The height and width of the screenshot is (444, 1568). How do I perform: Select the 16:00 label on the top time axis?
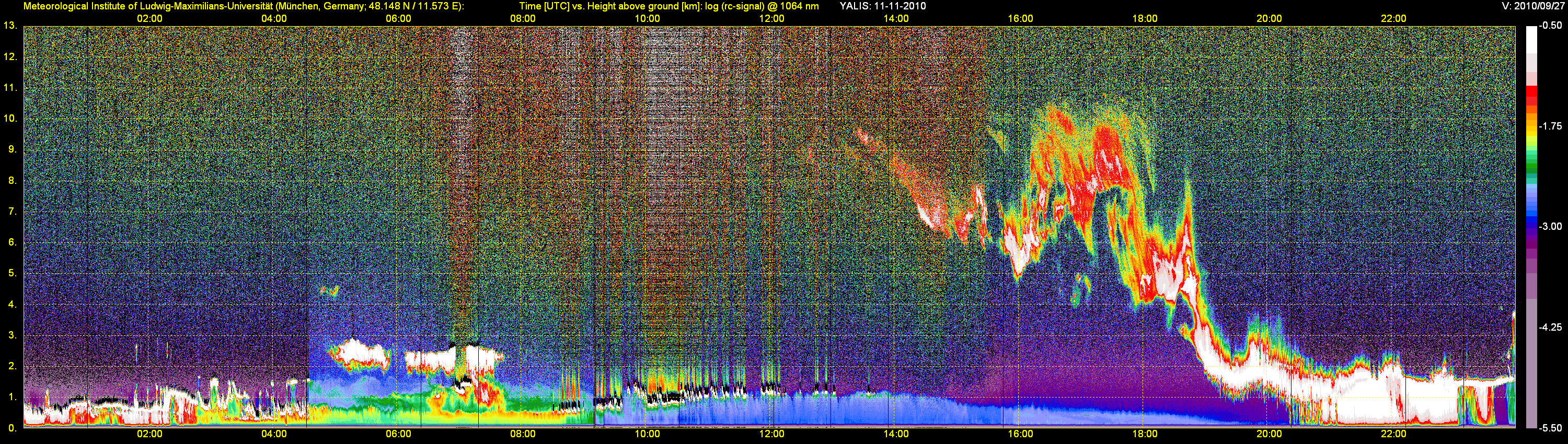coord(1020,19)
